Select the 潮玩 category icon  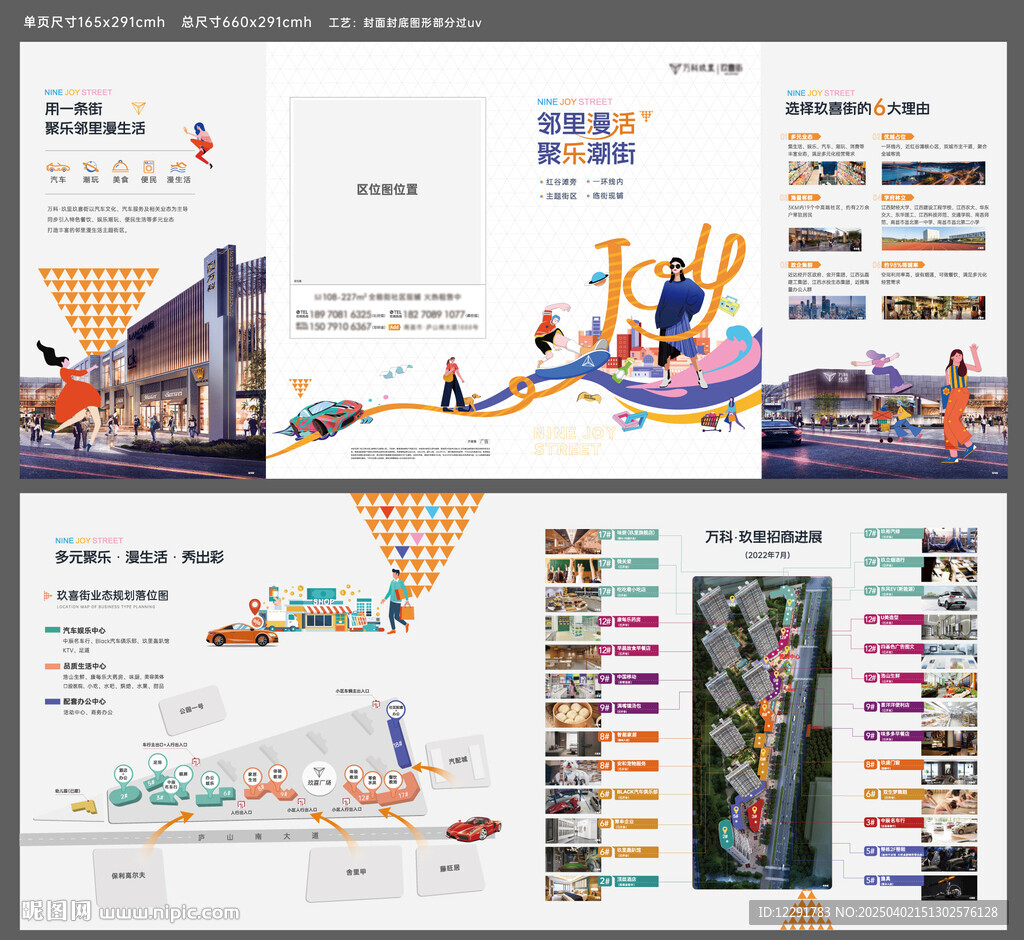(x=91, y=167)
